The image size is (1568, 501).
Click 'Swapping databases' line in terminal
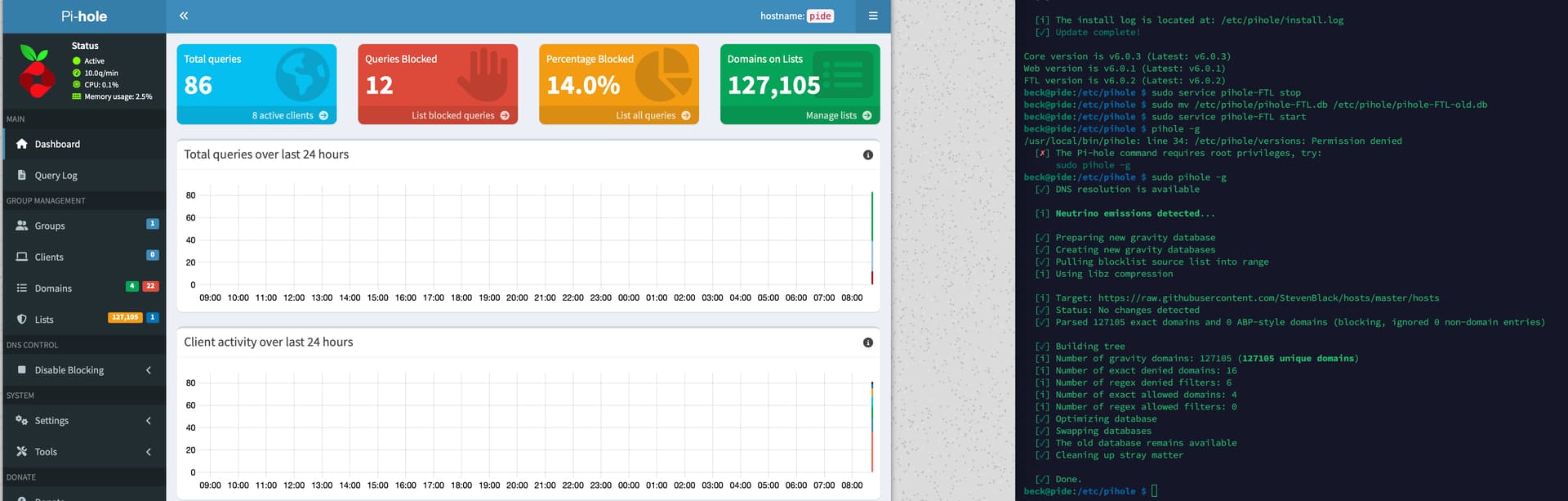pyautogui.click(x=1103, y=431)
